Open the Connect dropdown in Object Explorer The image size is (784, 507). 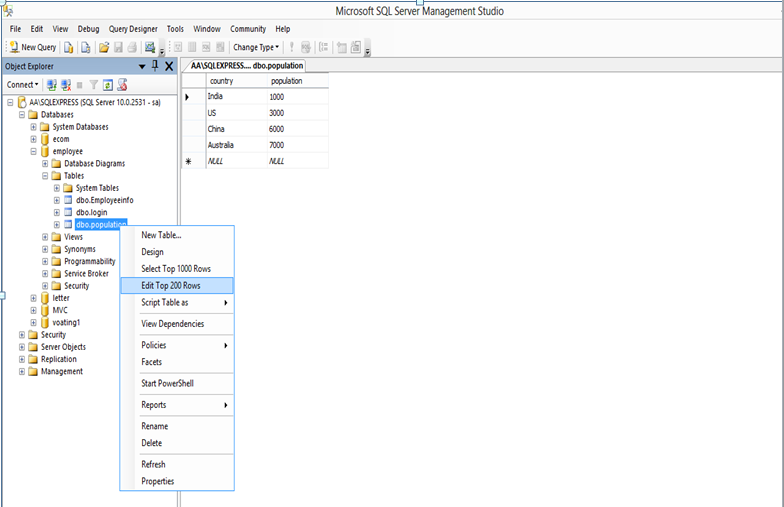point(22,85)
